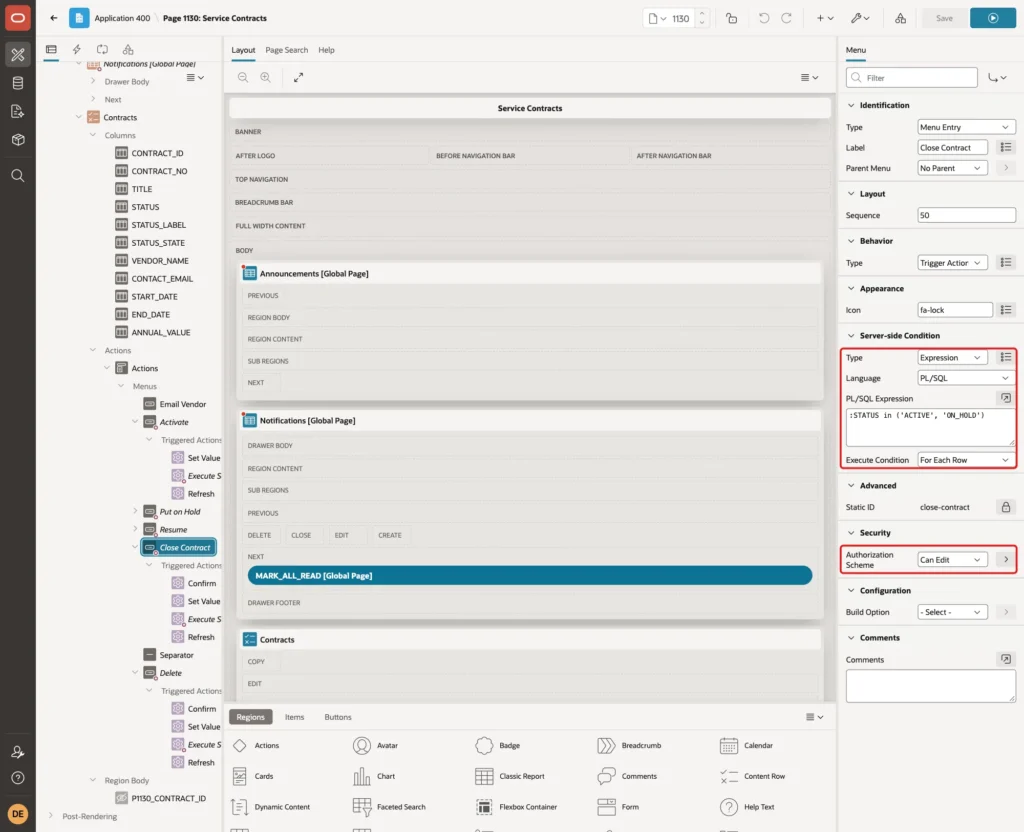Expand the Put on Hold menu entry
The width and height of the screenshot is (1024, 832).
[135, 511]
